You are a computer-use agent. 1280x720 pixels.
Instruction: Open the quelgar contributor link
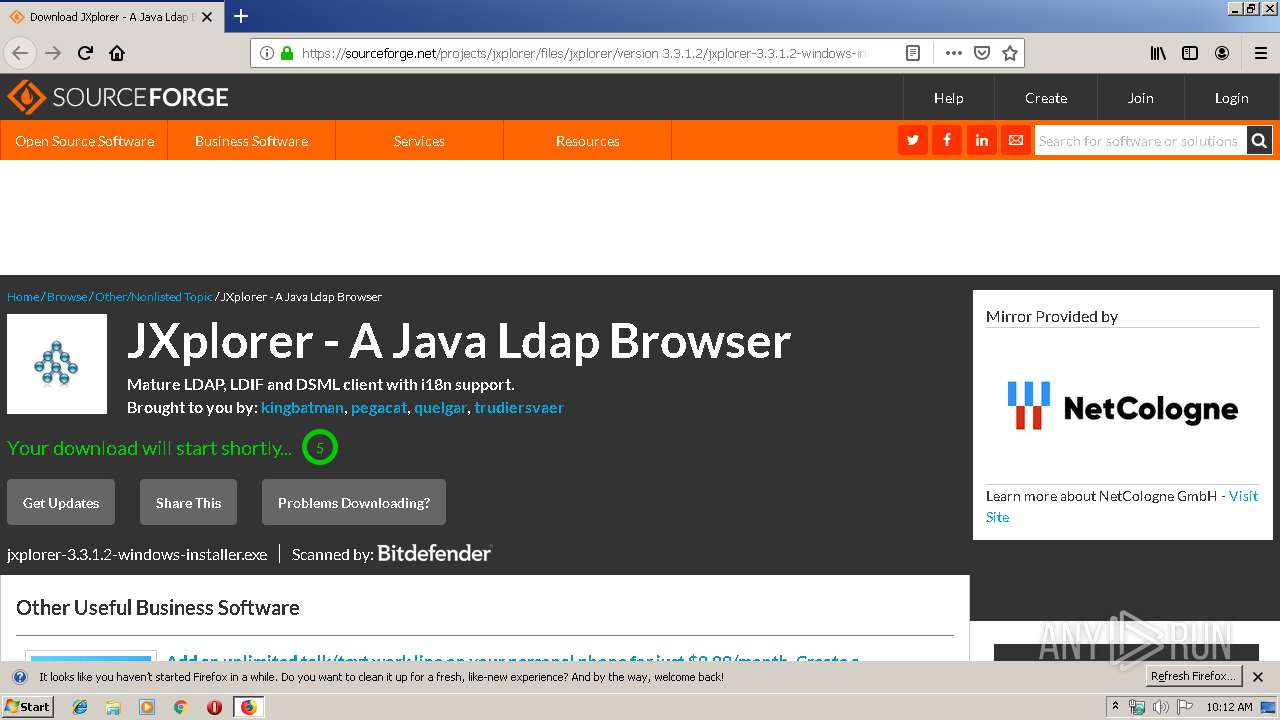coord(440,408)
